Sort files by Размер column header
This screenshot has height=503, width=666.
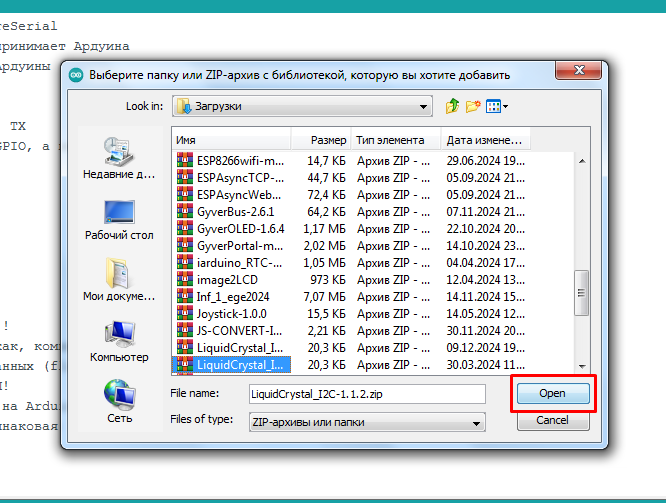(321, 140)
